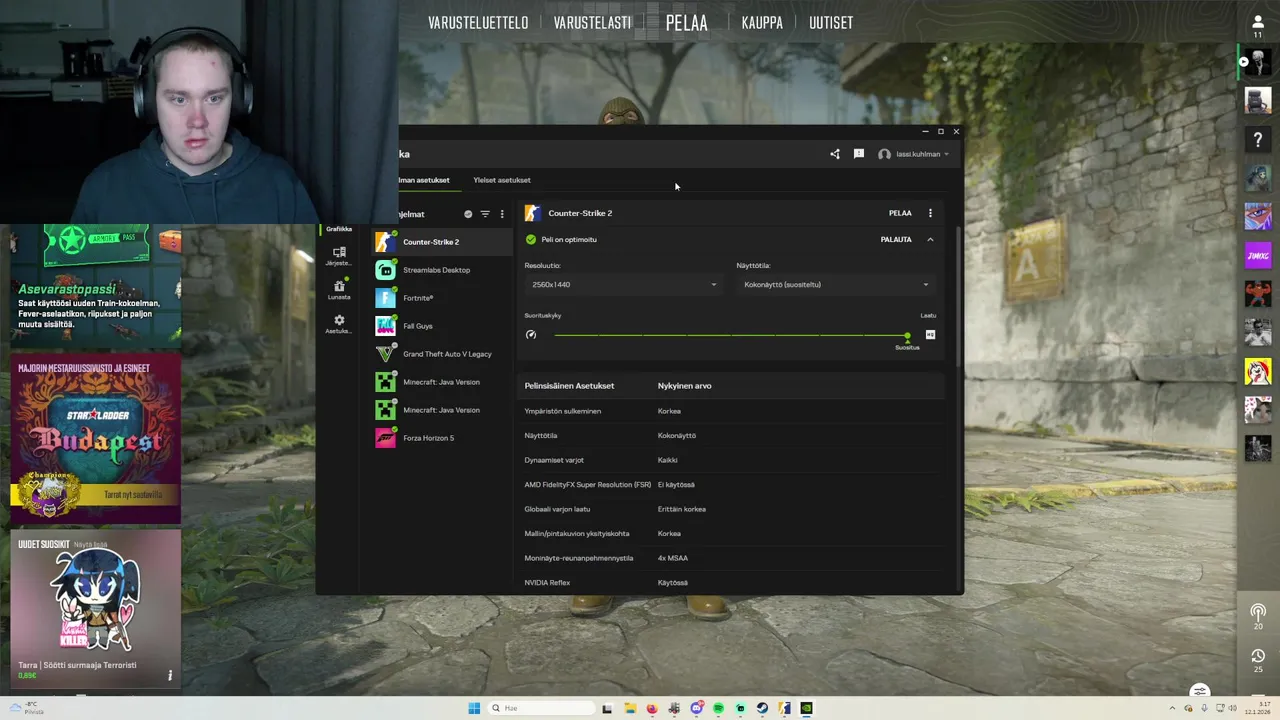This screenshot has width=1280, height=720.
Task: Open Tarra Söötti surmaaja Terroristi sticker offer
Action: [x=96, y=609]
